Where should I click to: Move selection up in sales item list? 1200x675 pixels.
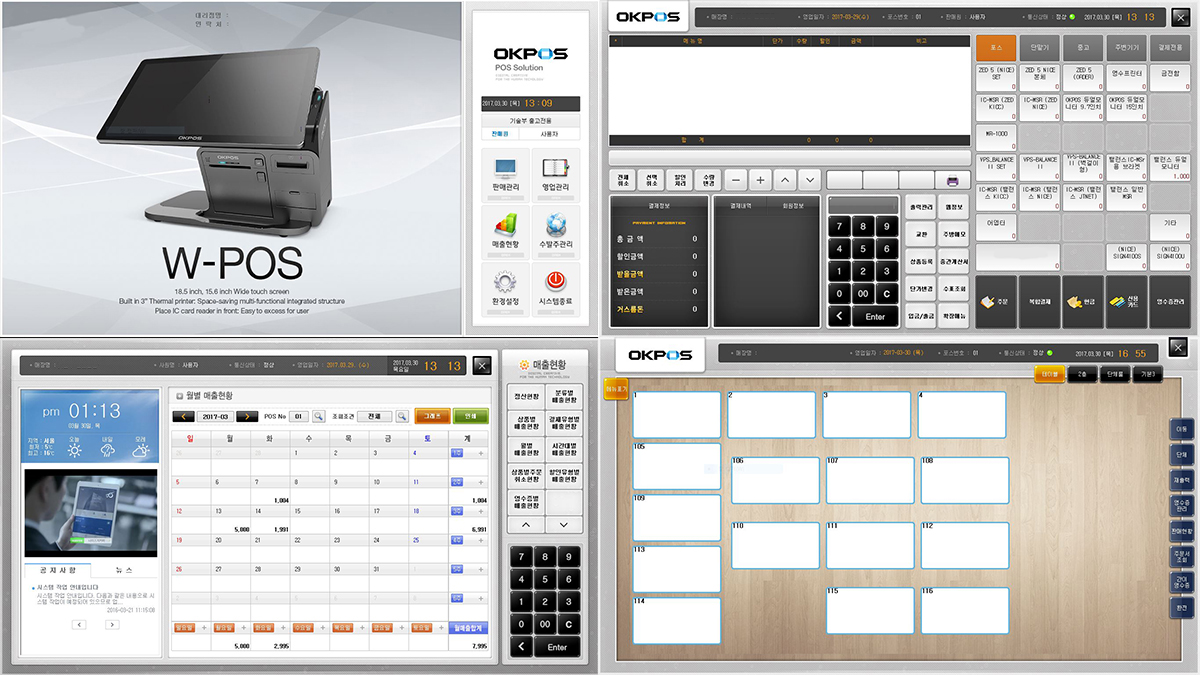tap(785, 180)
